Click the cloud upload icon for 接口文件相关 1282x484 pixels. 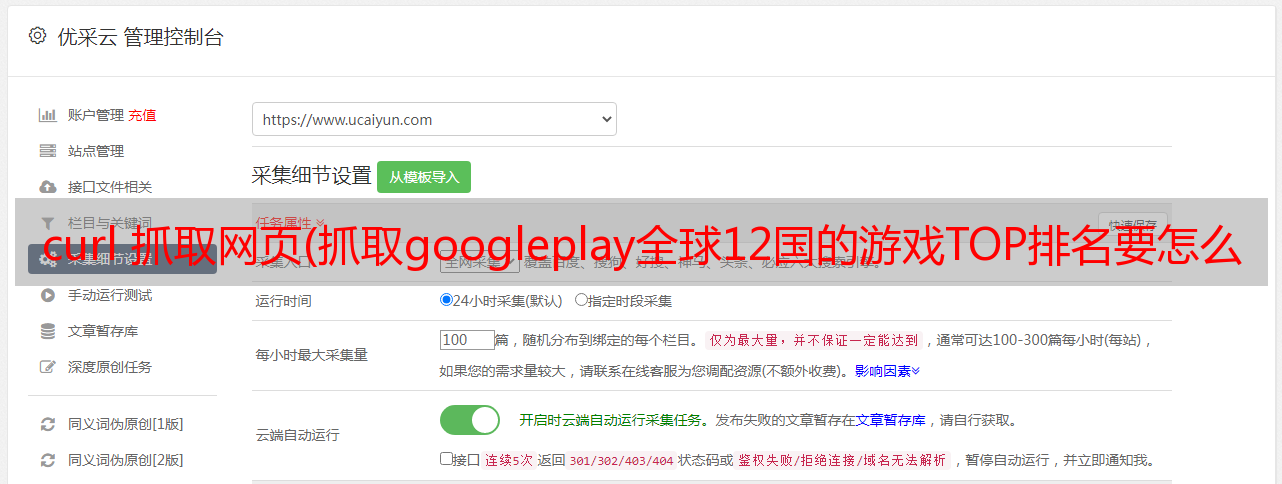(x=47, y=187)
